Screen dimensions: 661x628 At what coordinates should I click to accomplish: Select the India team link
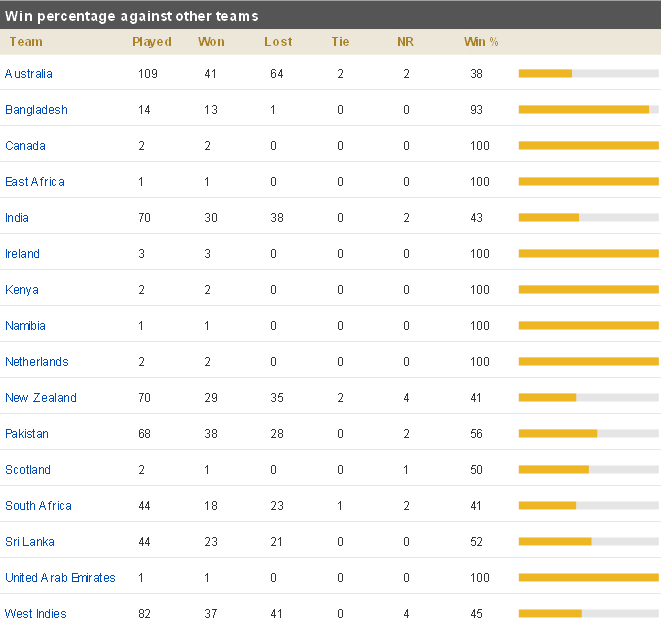coord(17,217)
